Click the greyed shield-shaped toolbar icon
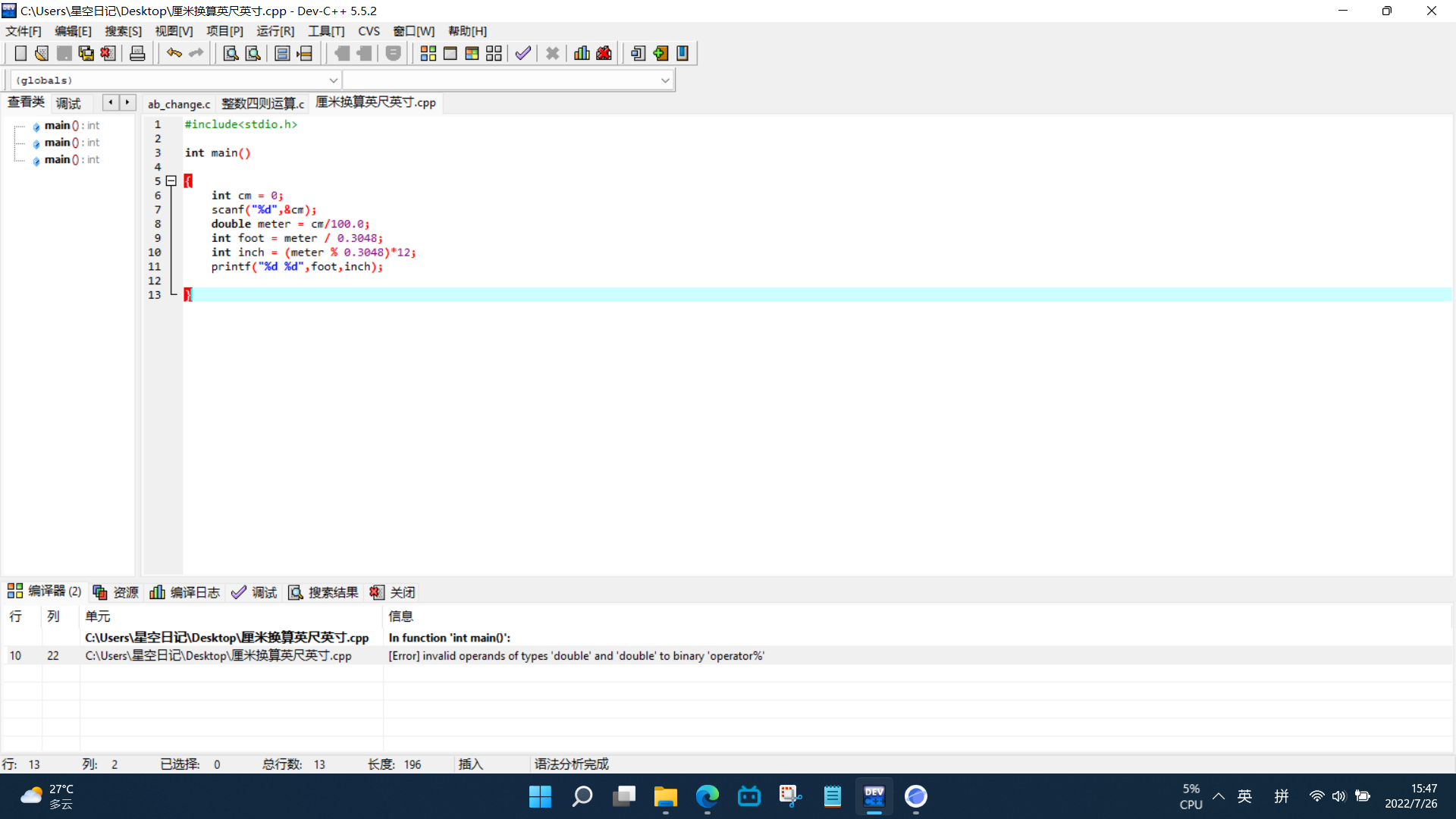 coord(393,53)
